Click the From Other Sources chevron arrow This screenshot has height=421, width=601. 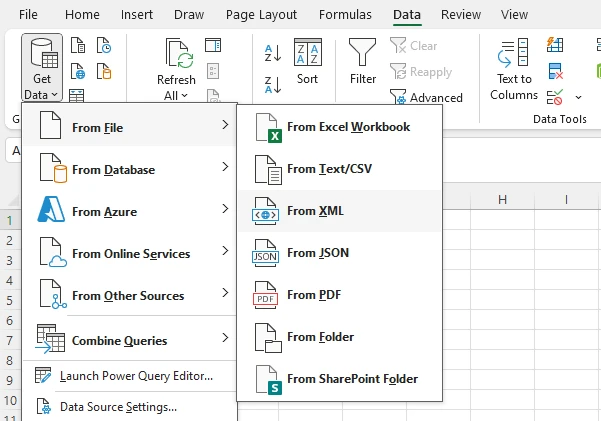tap(225, 293)
